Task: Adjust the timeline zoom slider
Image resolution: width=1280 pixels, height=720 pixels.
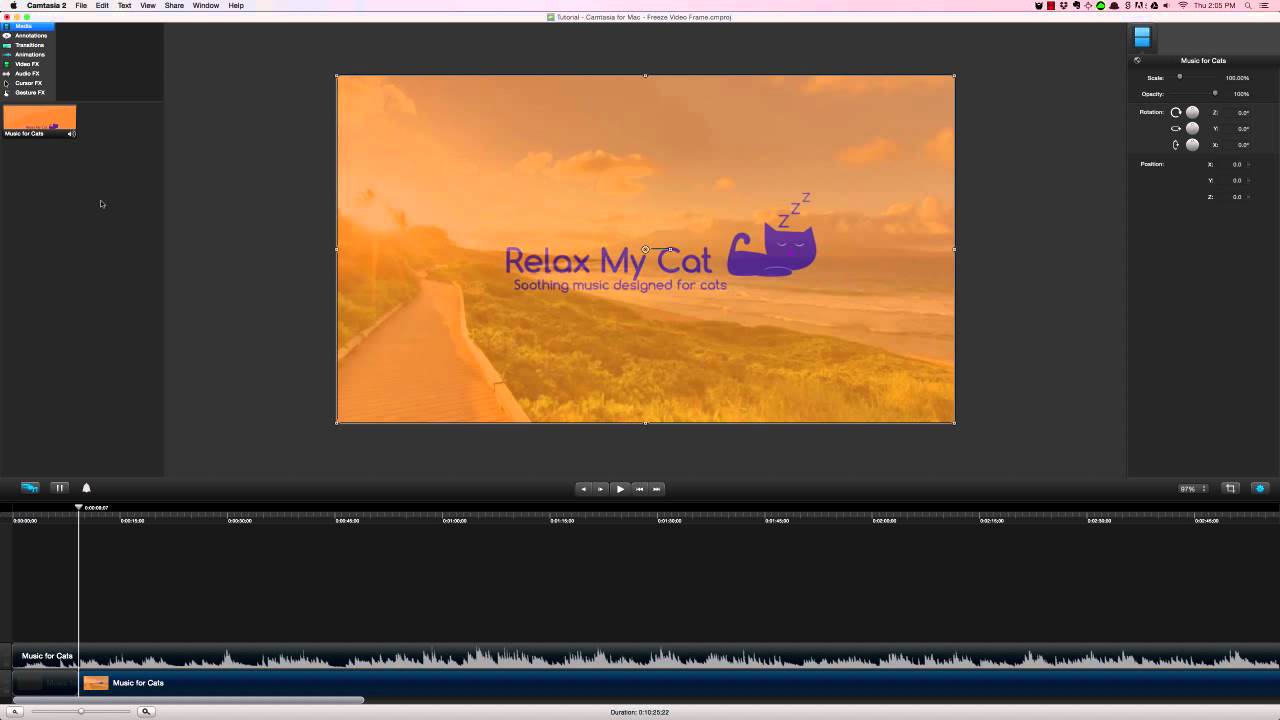Action: [x=81, y=712]
